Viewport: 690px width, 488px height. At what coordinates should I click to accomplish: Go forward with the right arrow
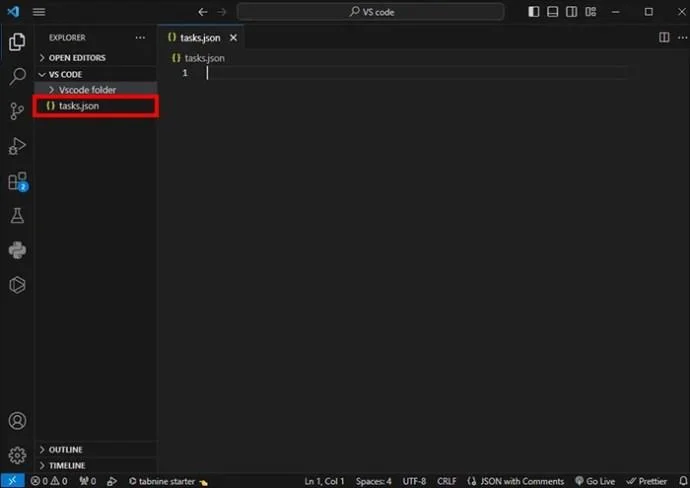[222, 12]
